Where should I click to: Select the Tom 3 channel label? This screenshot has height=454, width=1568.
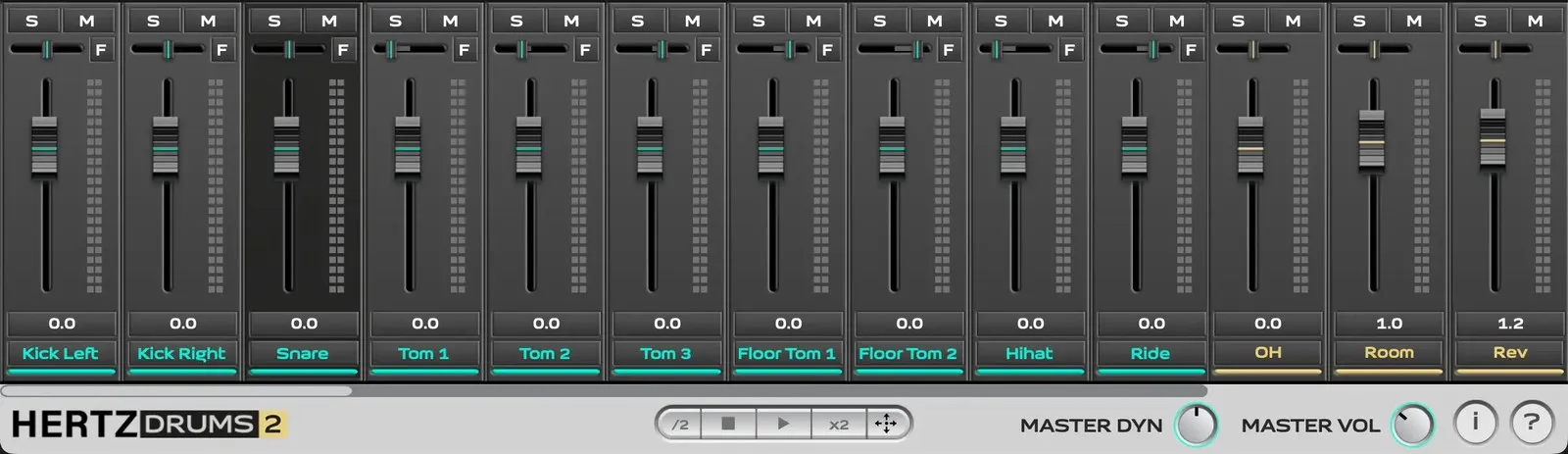click(x=666, y=353)
